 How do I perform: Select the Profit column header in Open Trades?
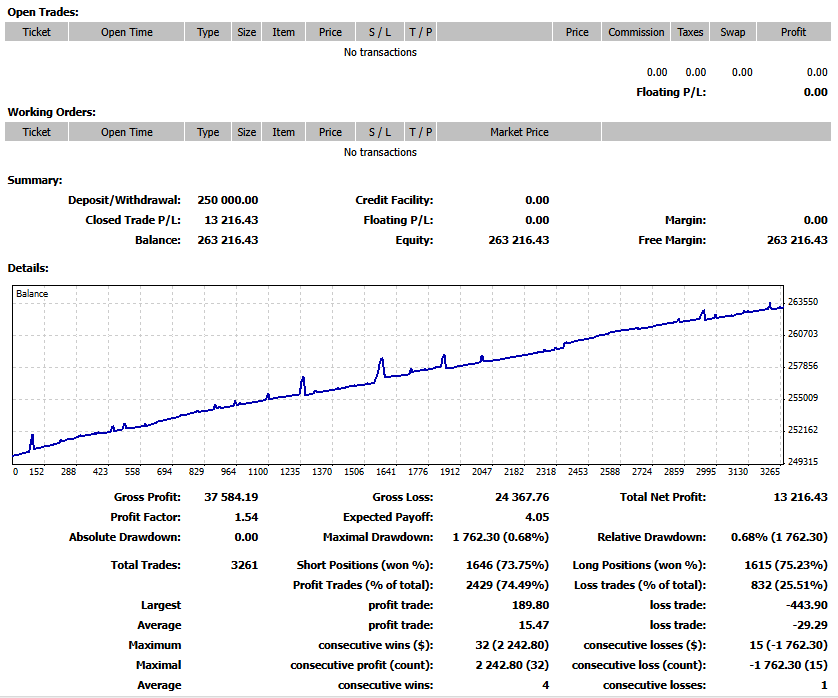pos(794,32)
